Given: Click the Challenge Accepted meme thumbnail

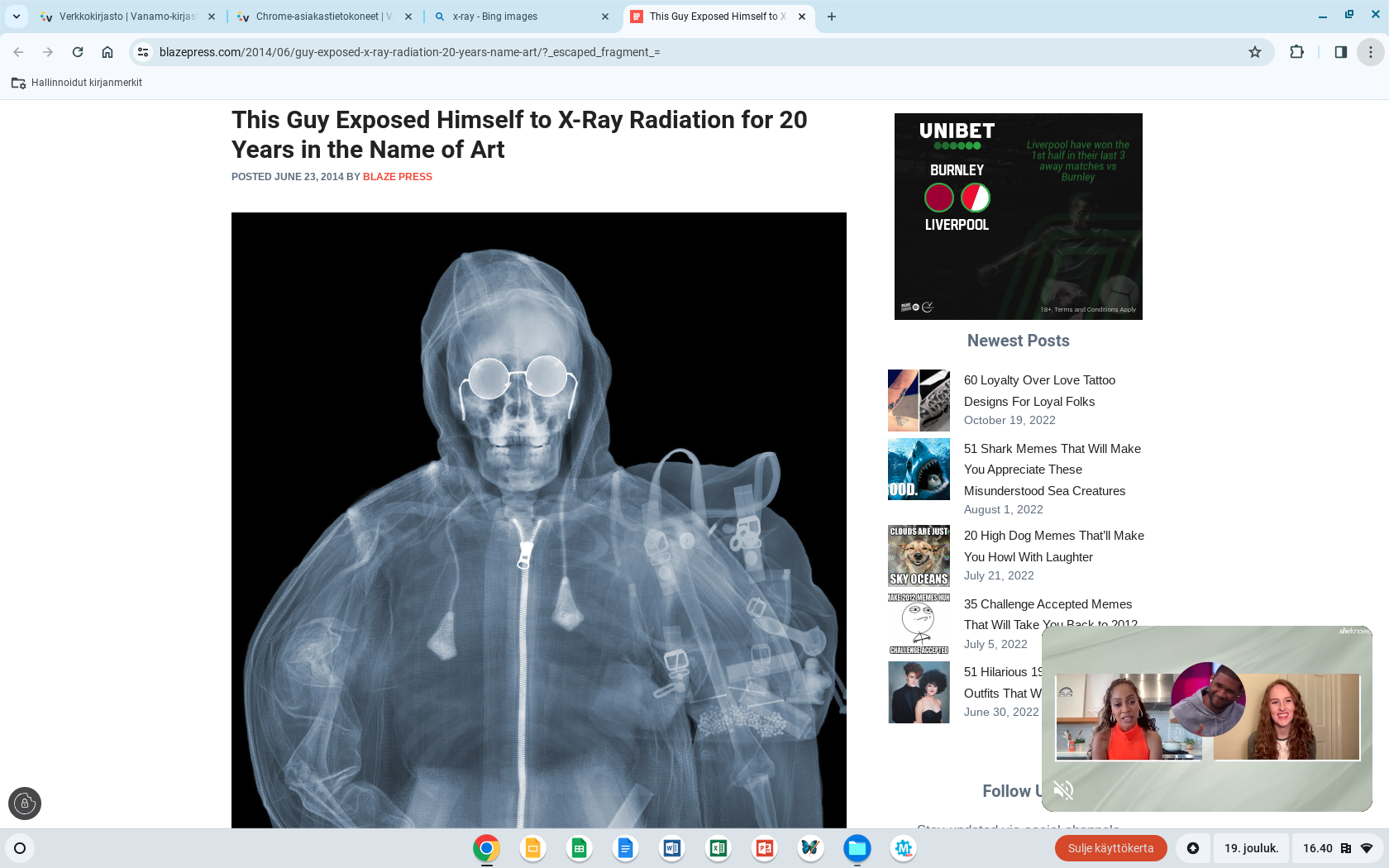Looking at the screenshot, I should pyautogui.click(x=919, y=624).
